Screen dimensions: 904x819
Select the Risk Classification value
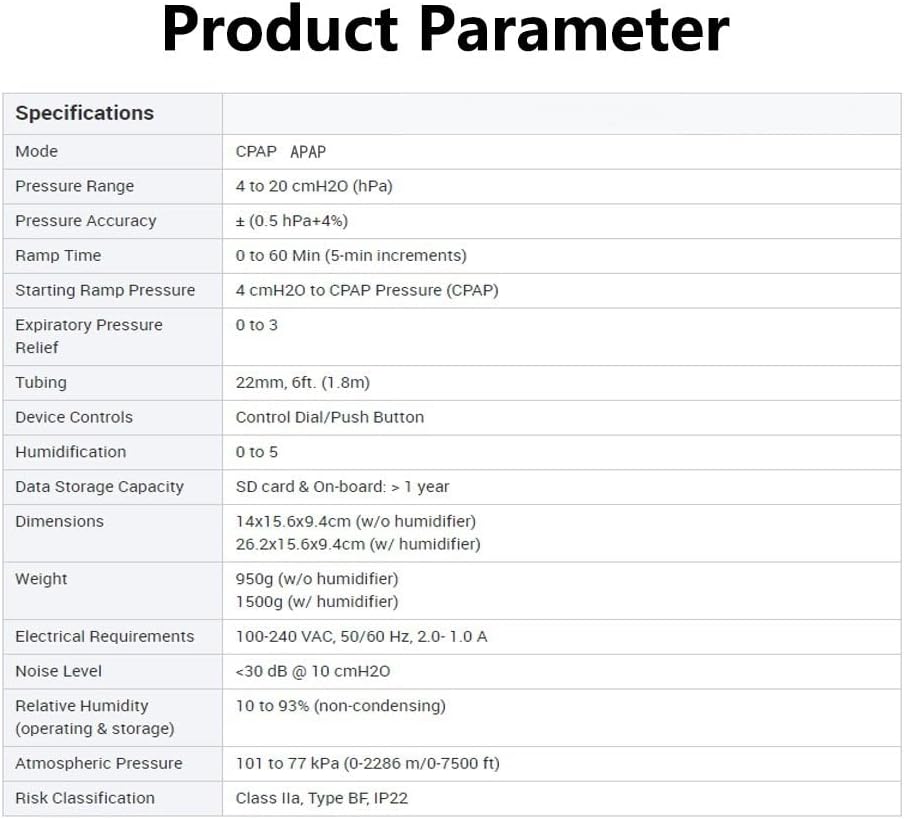click(x=322, y=799)
